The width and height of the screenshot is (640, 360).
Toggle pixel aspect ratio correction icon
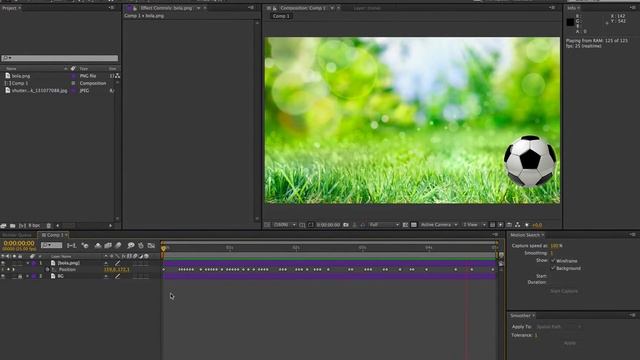492,225
